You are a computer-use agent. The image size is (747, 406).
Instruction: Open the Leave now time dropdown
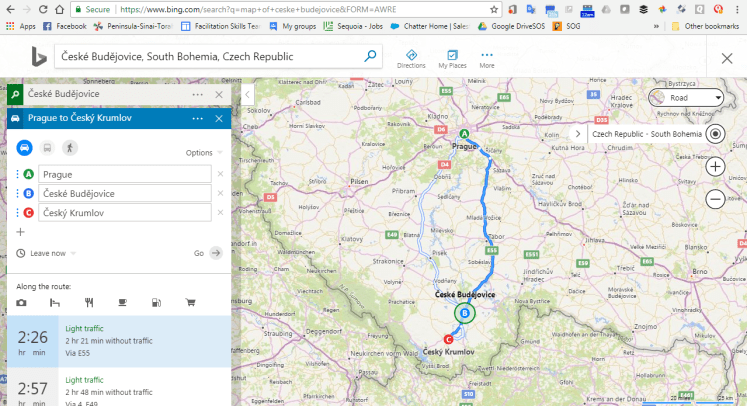click(48, 253)
